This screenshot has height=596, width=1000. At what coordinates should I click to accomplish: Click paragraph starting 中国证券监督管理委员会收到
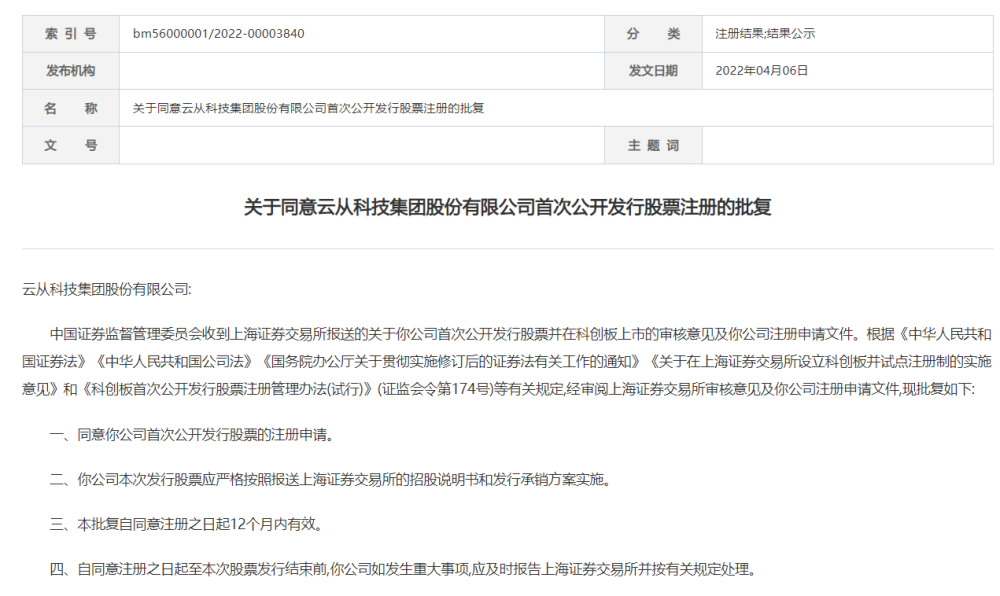tap(507, 361)
